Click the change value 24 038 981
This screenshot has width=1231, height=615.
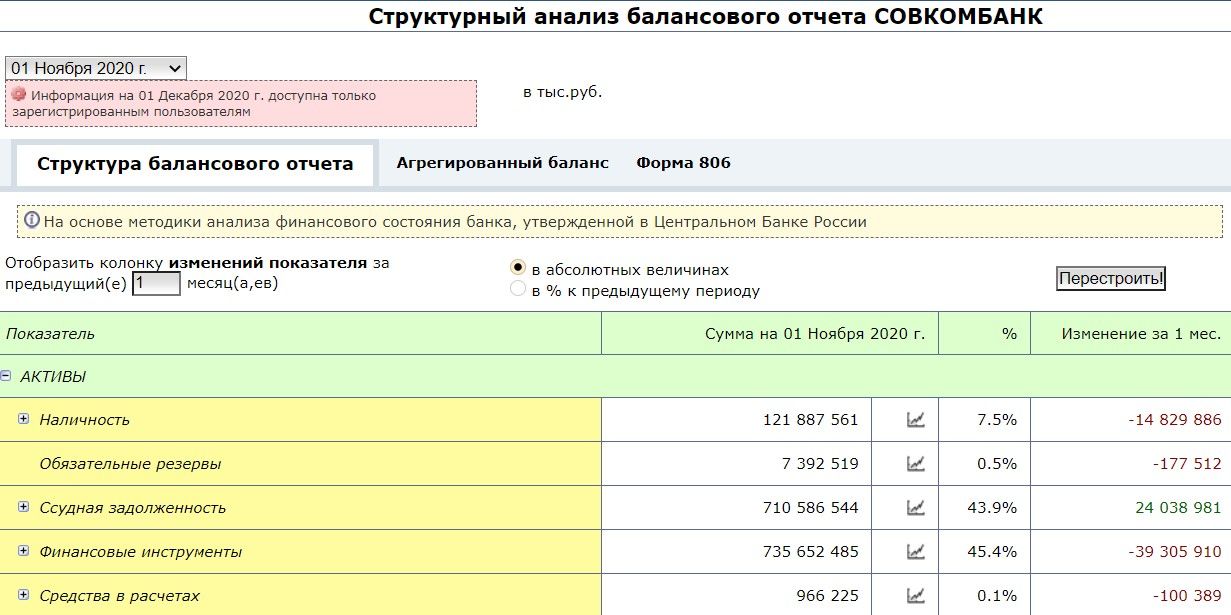click(x=1178, y=508)
